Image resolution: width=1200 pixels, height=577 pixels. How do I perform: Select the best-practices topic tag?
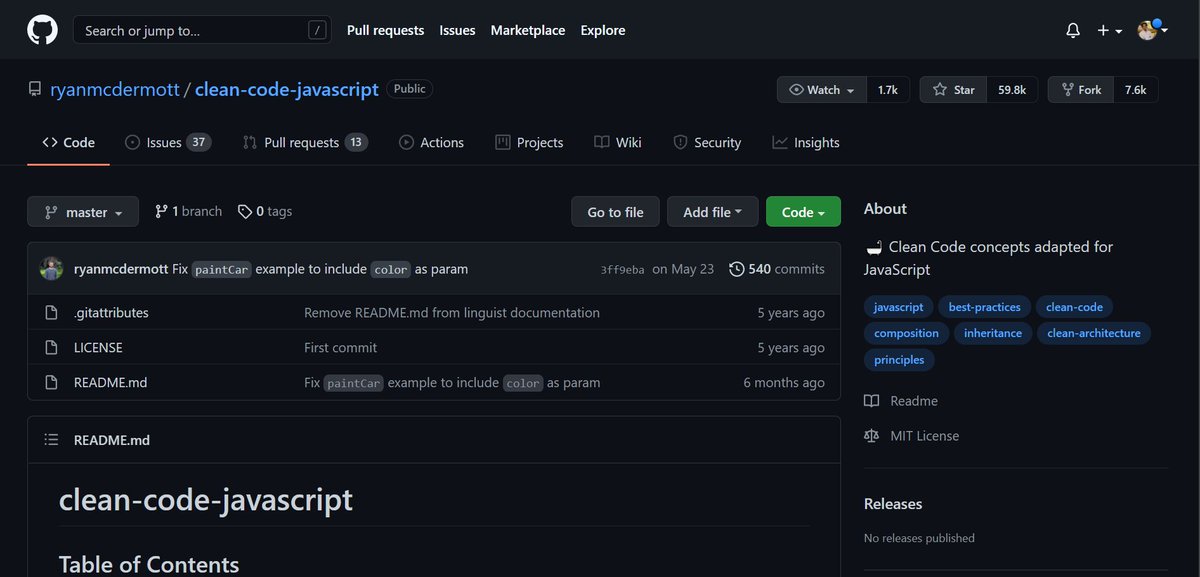coord(984,307)
